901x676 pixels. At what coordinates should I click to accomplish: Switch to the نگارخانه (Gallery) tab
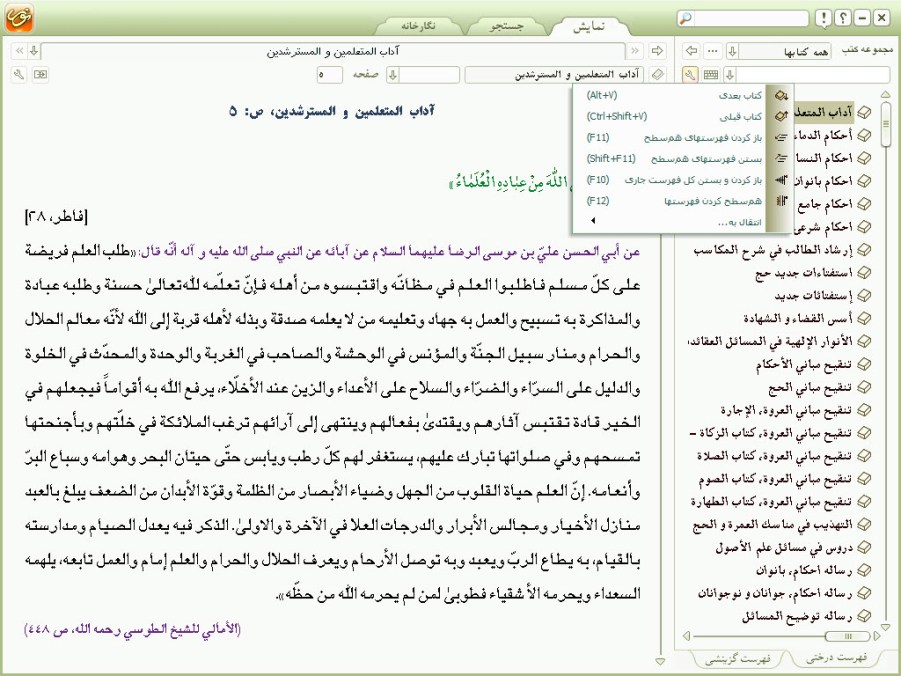pos(418,26)
